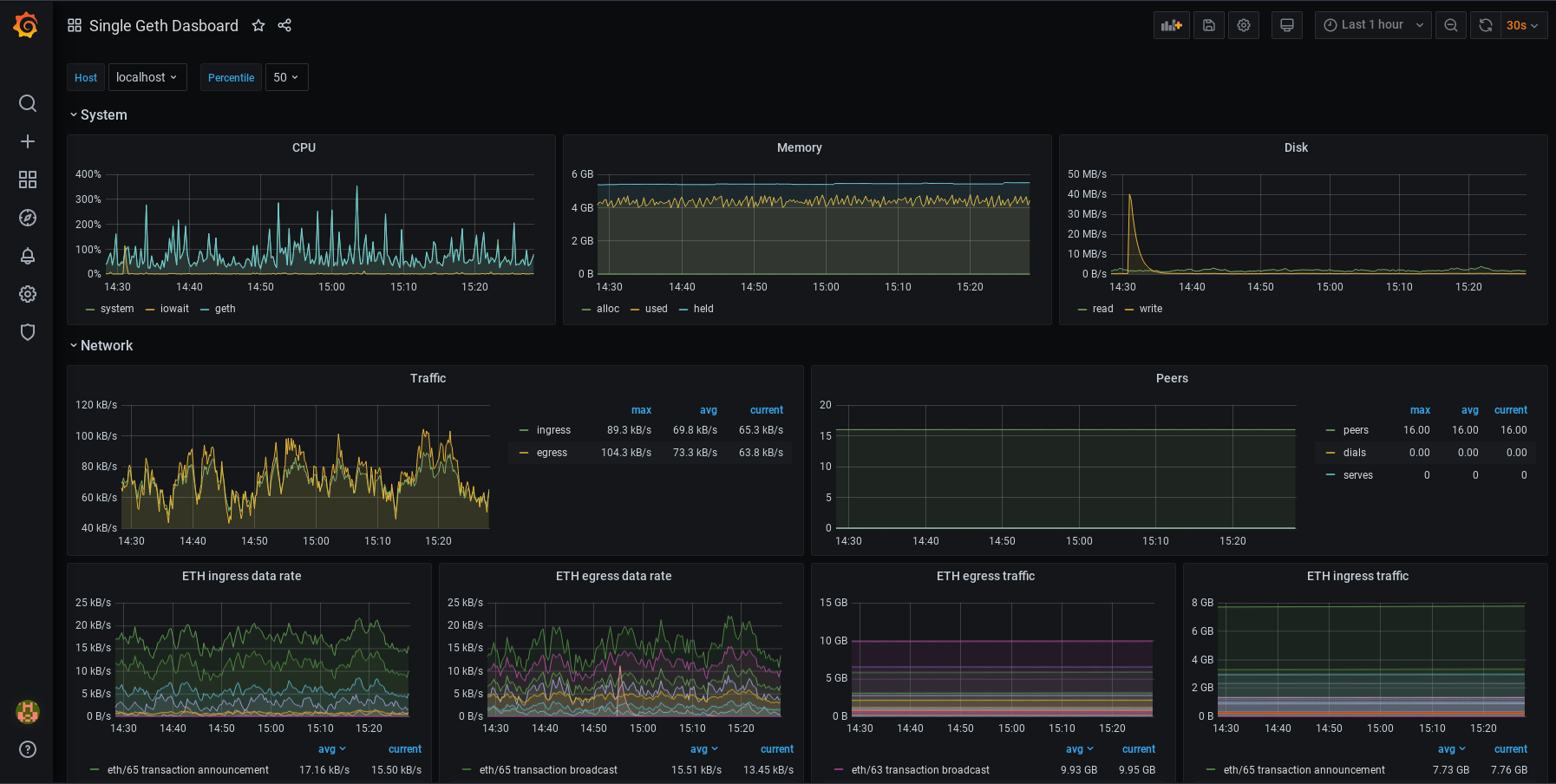Enable TV kiosk view mode
This screenshot has height=784, width=1556.
1287,25
